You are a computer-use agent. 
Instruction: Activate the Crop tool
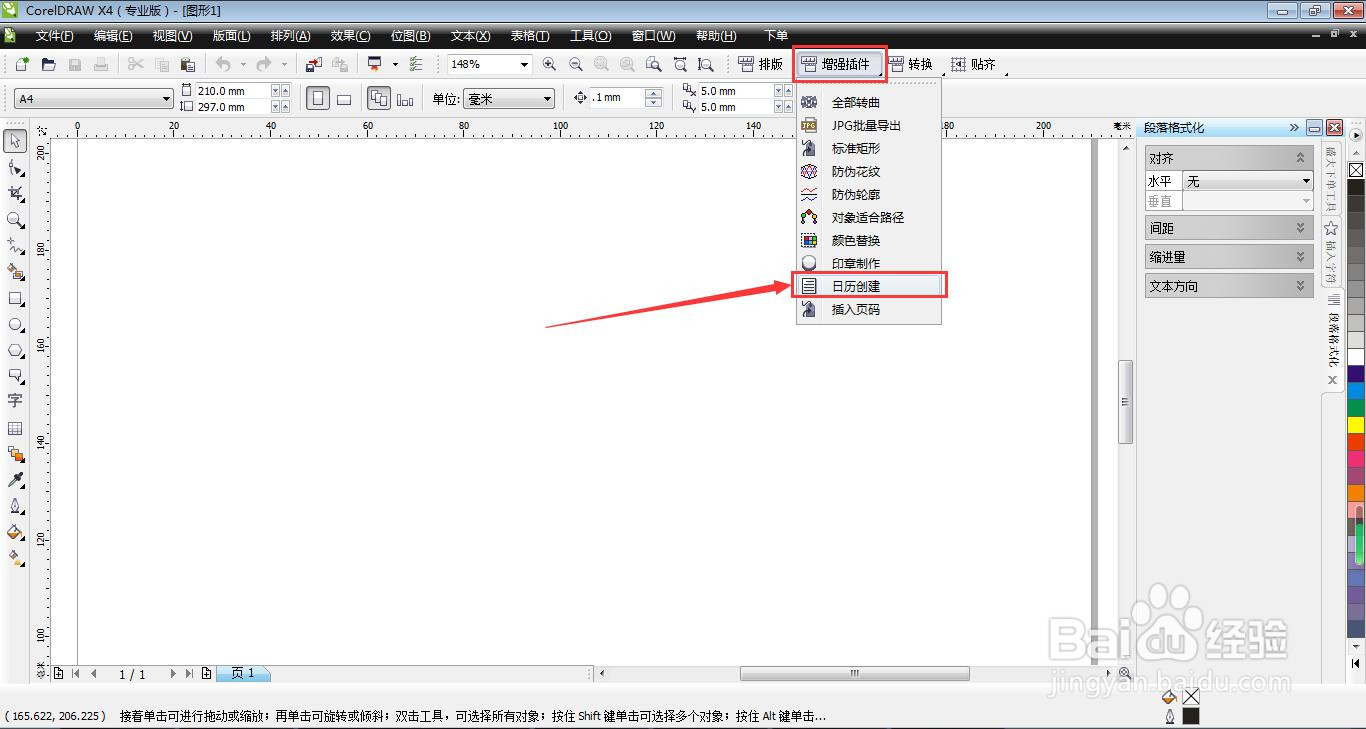(x=15, y=194)
